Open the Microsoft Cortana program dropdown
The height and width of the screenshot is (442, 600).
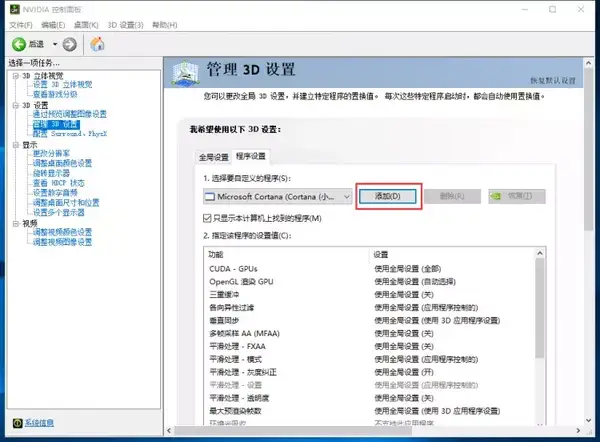pos(346,197)
